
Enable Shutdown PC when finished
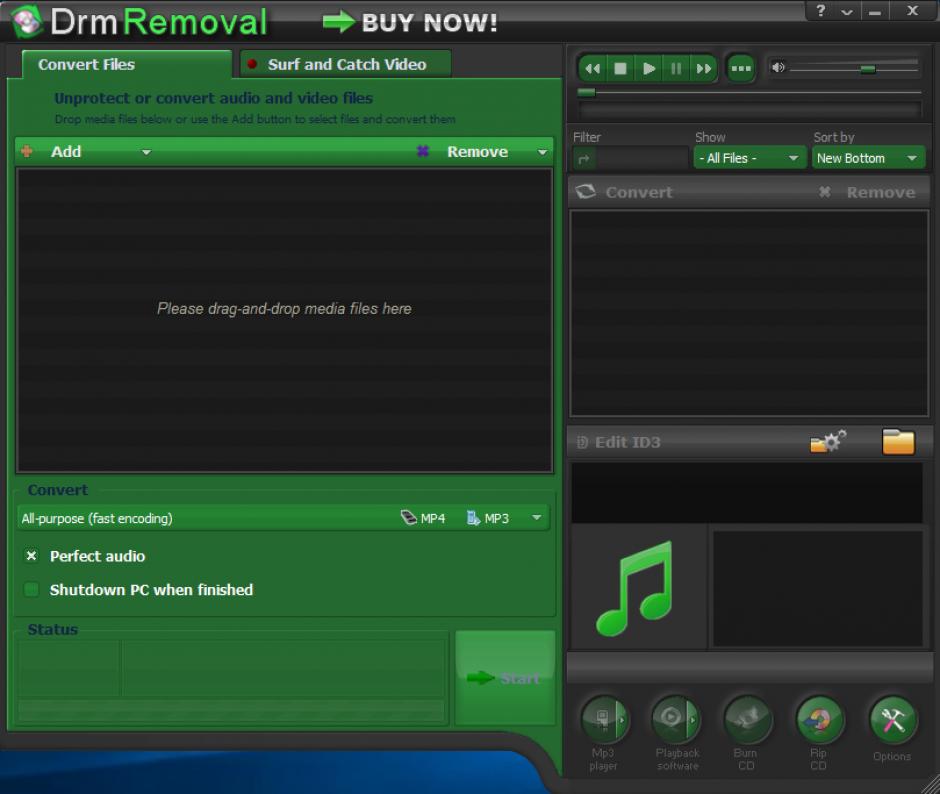click(31, 590)
